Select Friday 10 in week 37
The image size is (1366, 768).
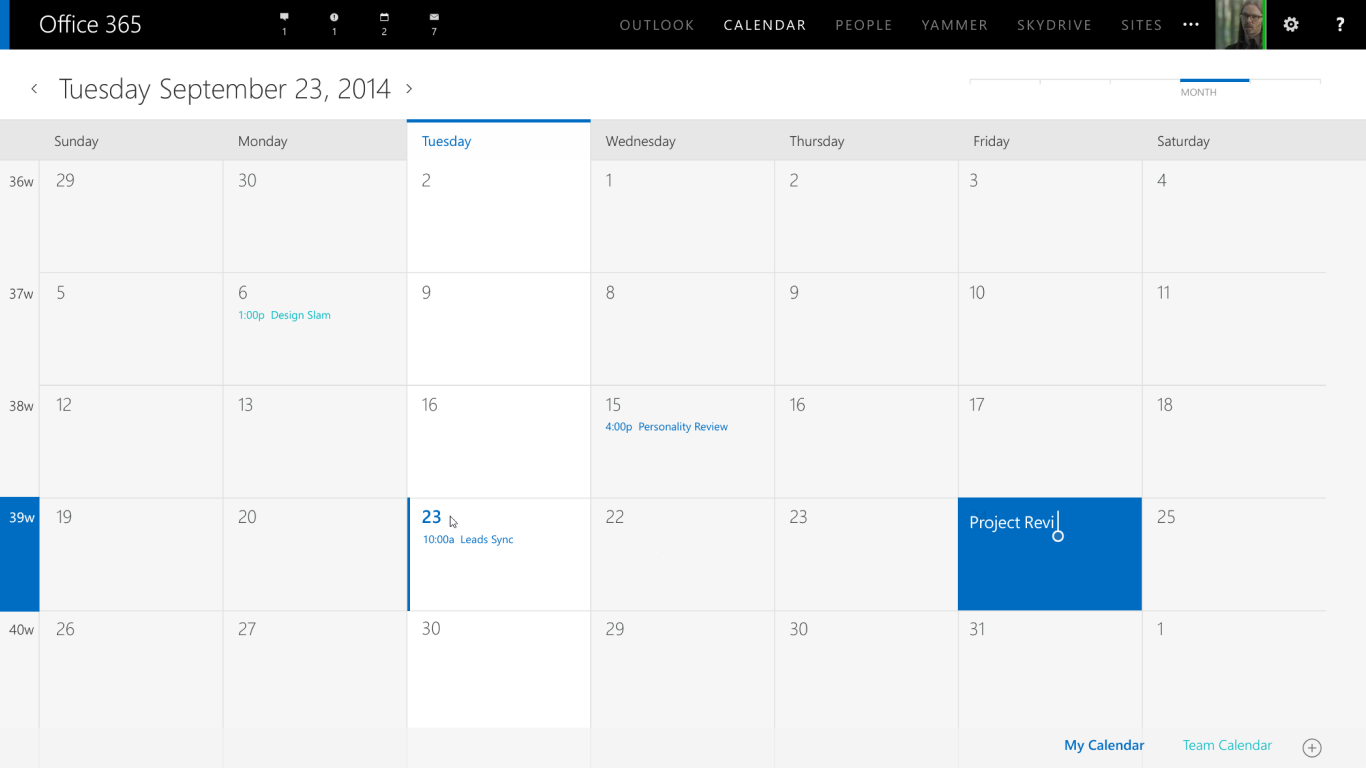(x=1050, y=329)
